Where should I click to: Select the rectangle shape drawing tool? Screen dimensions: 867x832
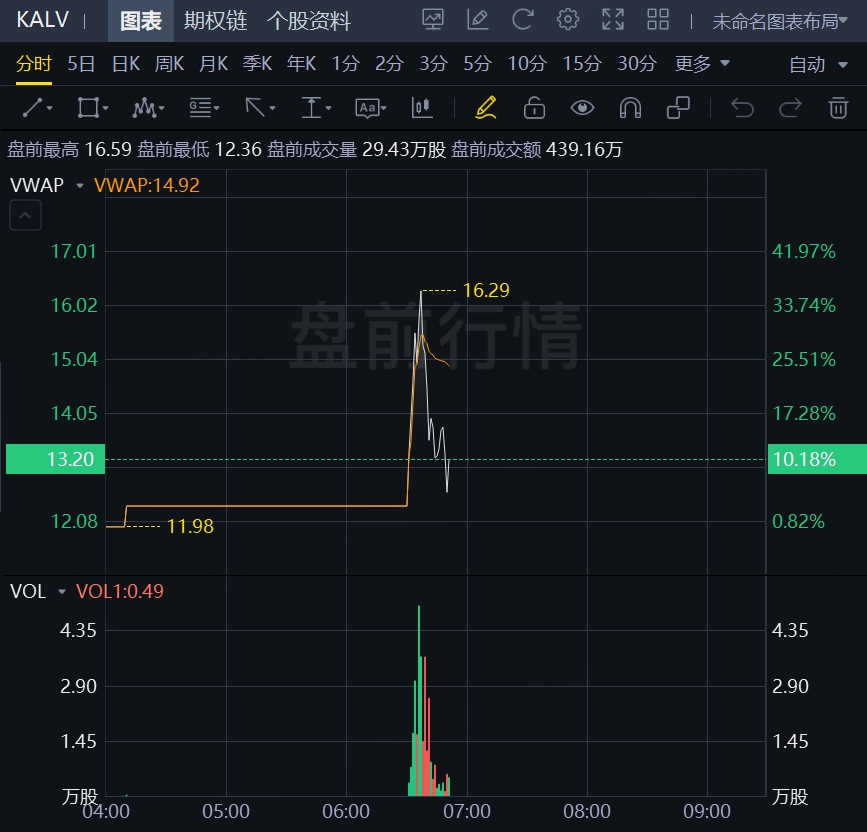click(x=93, y=108)
